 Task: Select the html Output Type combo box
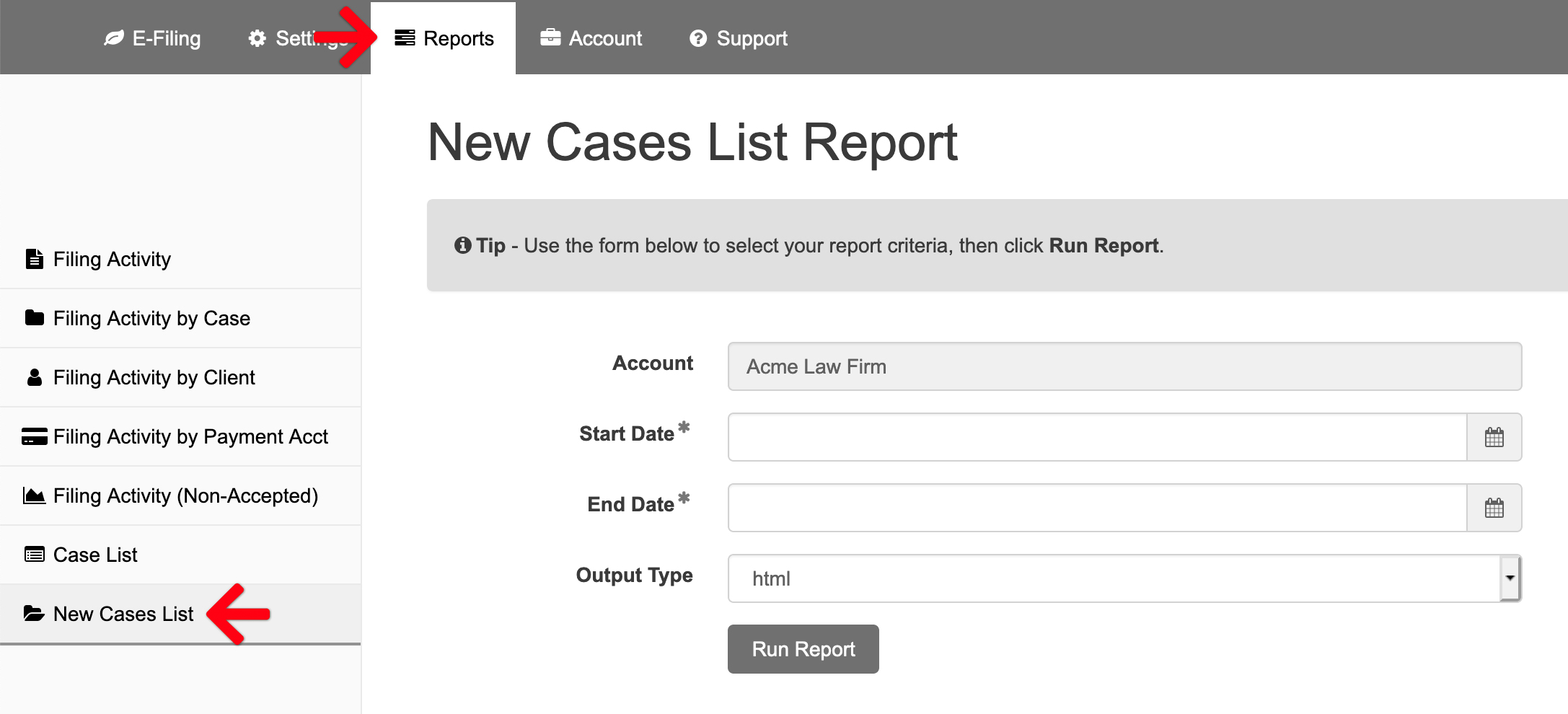[x=1124, y=578]
